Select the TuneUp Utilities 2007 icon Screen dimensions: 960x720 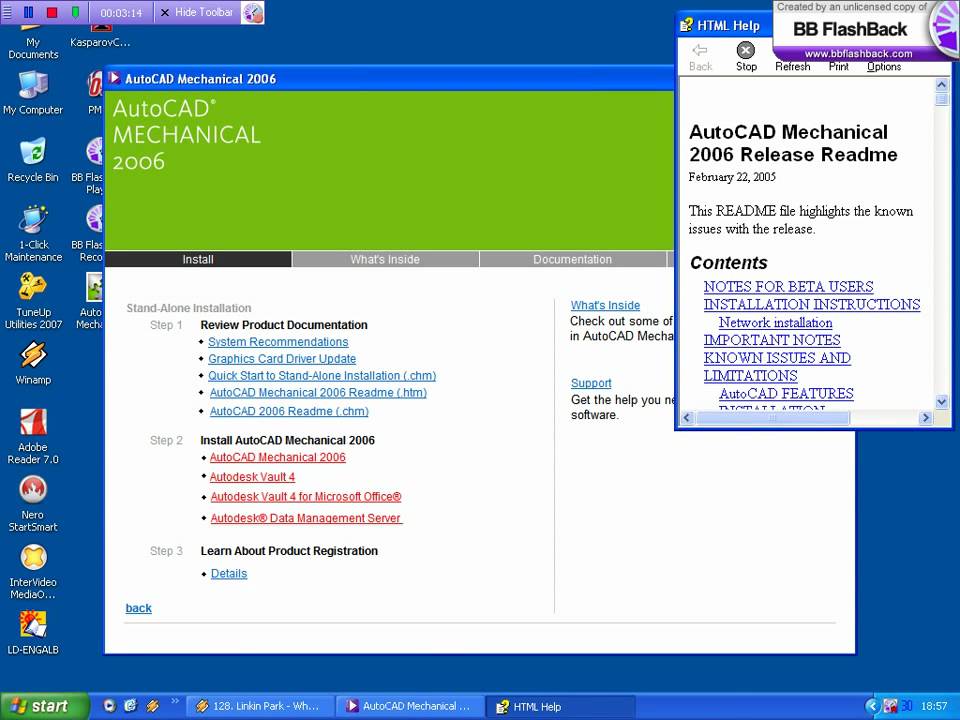tap(33, 301)
